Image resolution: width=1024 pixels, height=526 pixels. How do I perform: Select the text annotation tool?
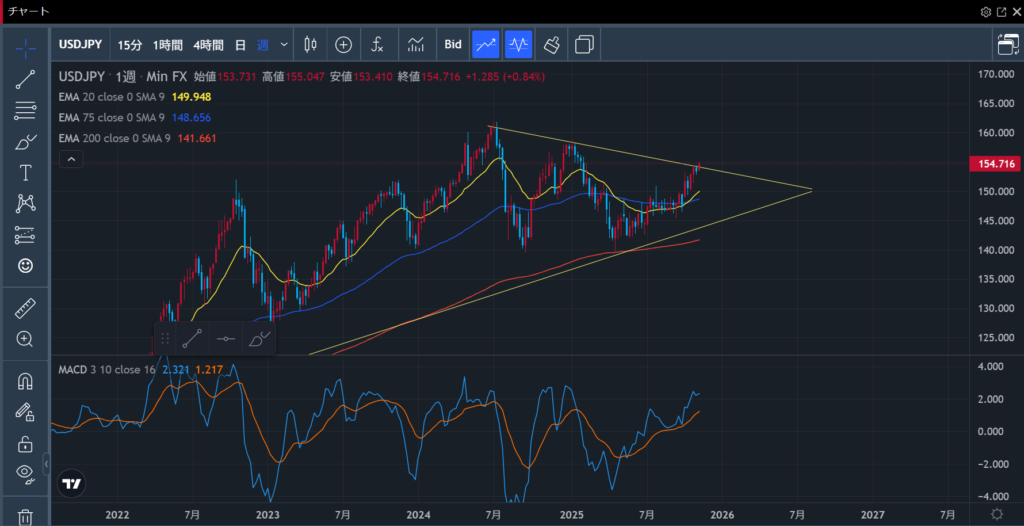(26, 173)
